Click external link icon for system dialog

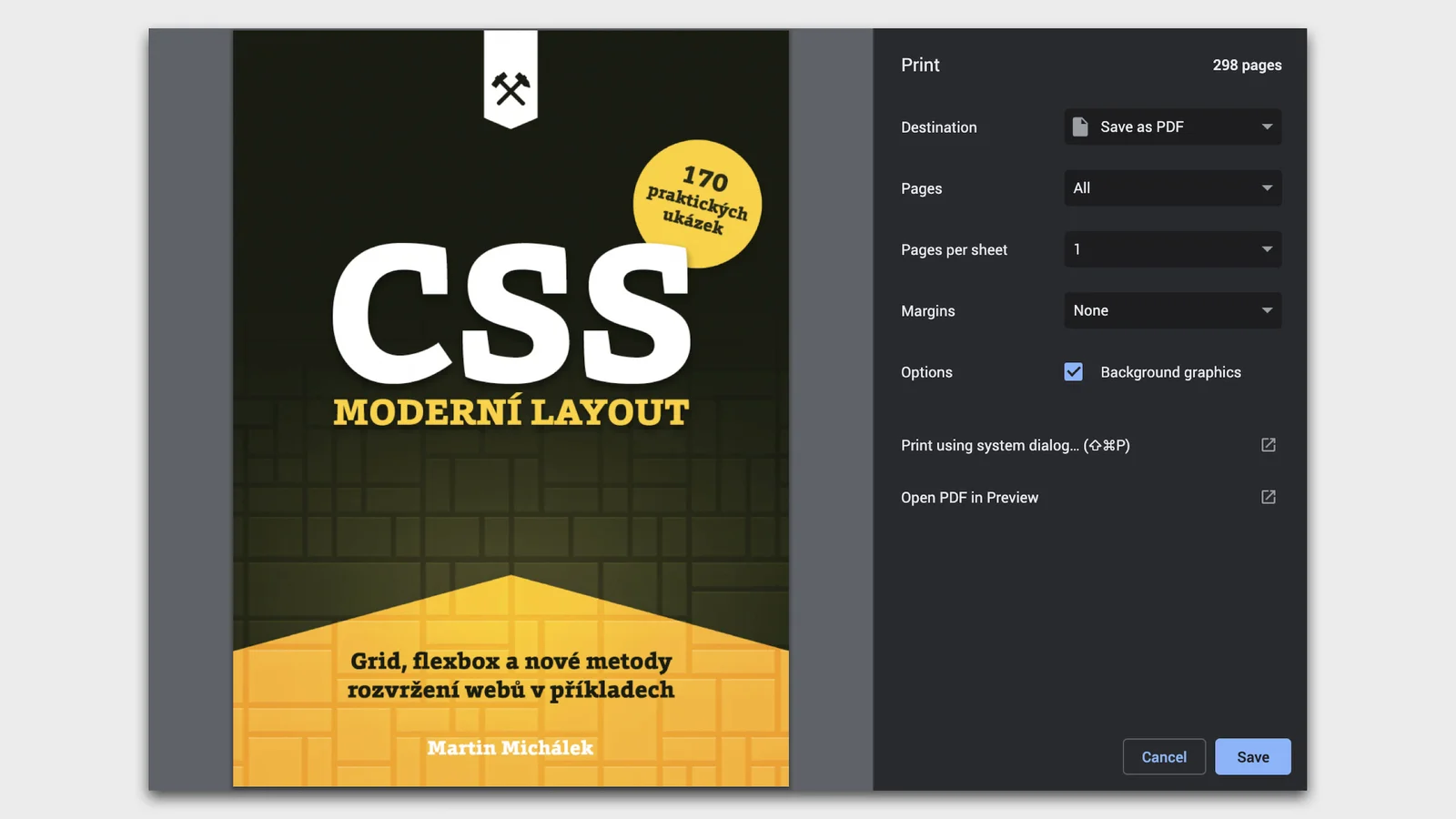tap(1268, 445)
